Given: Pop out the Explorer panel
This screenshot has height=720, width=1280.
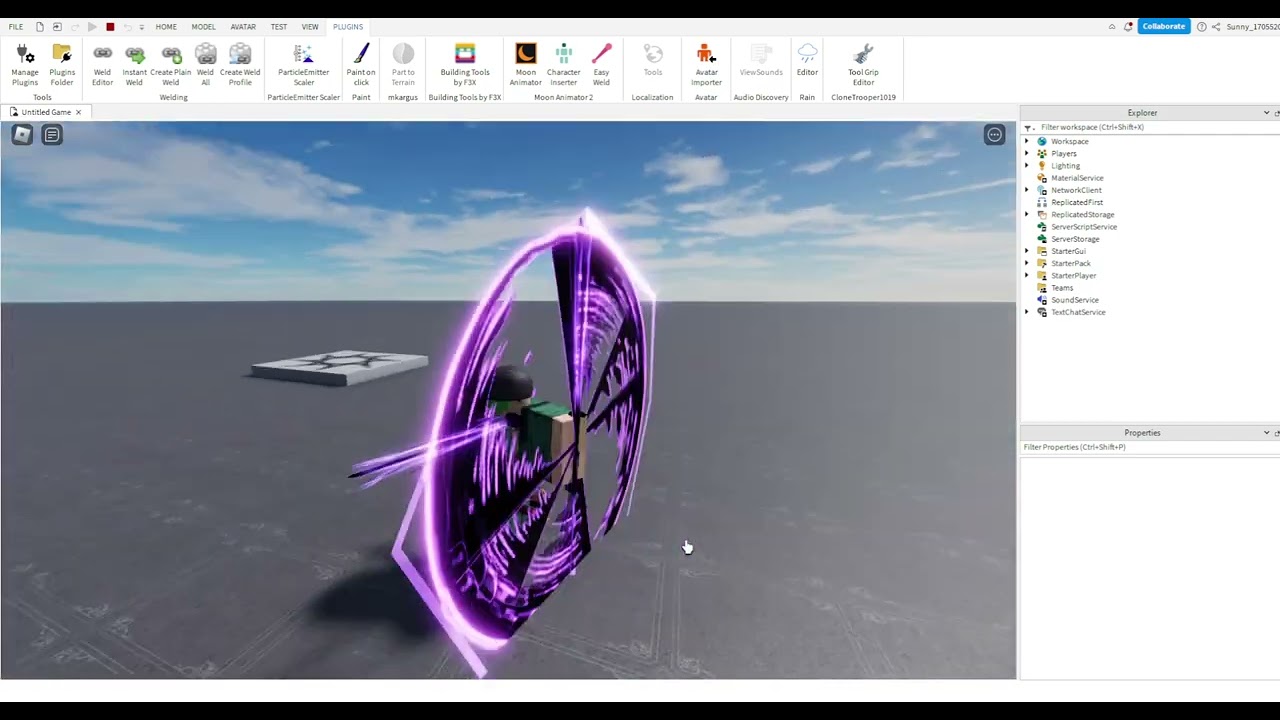Looking at the screenshot, I should coord(1277,113).
